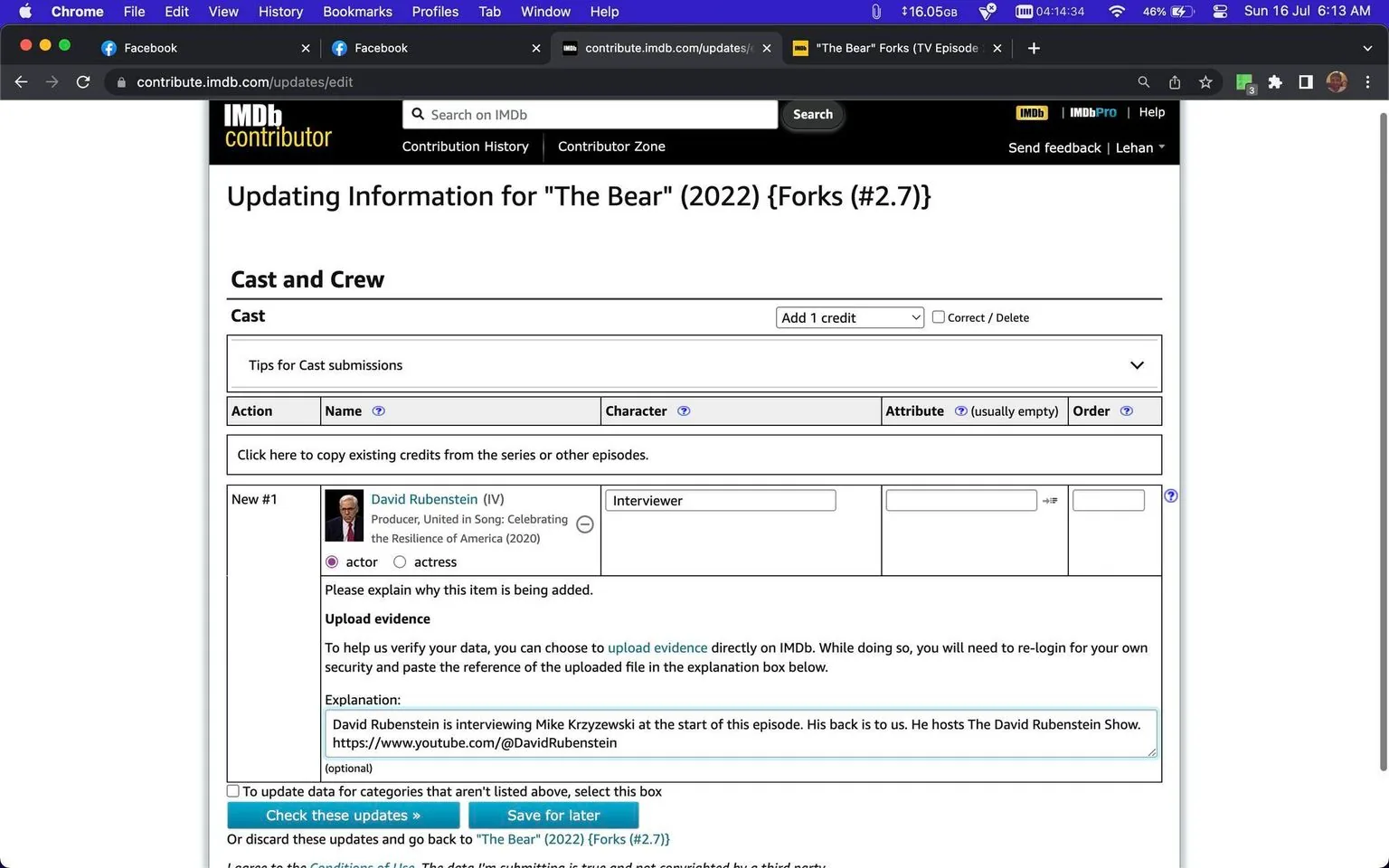Open the History menu in the menu bar
The height and width of the screenshot is (868, 1389).
[280, 12]
